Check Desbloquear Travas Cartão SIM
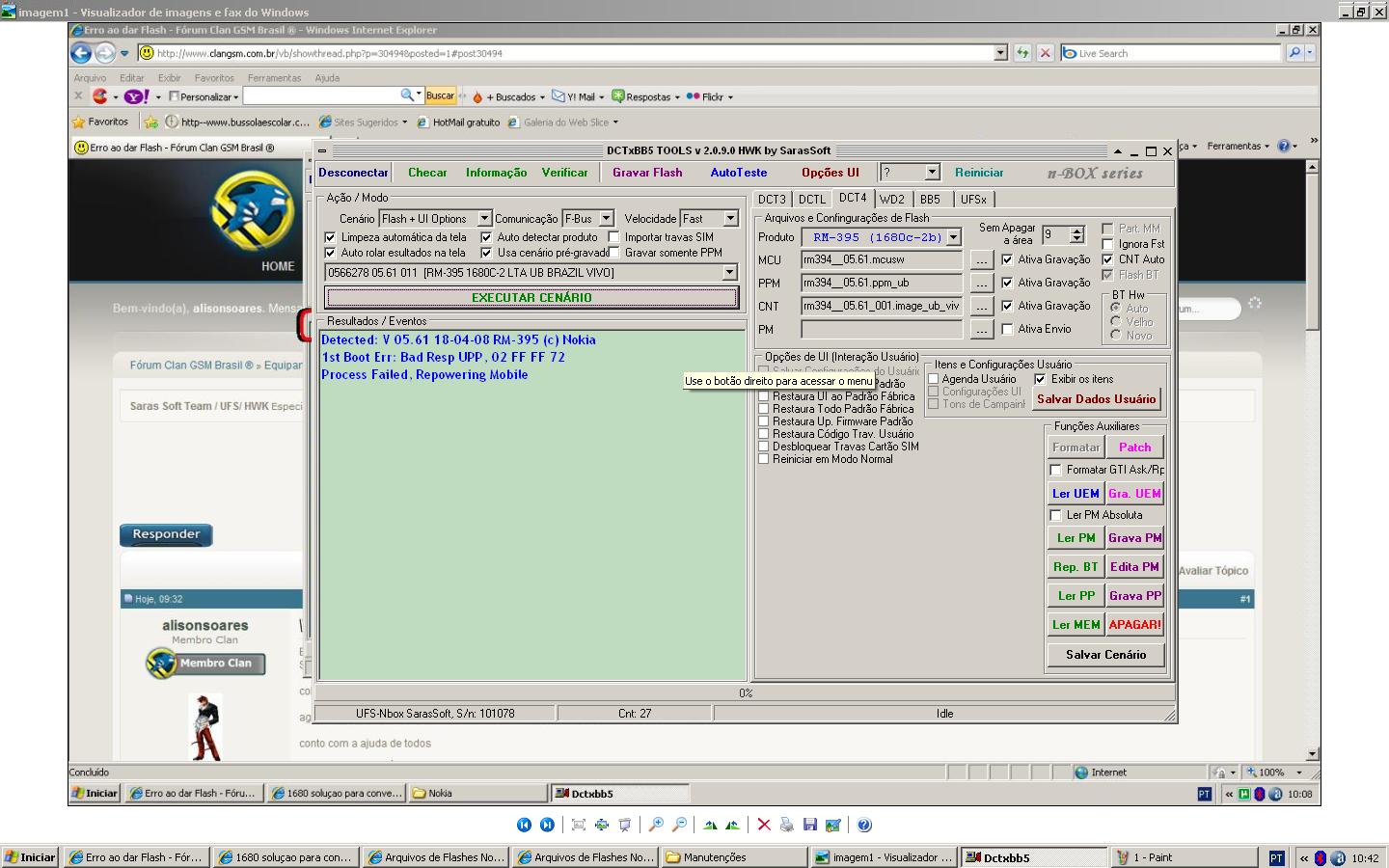 pyautogui.click(x=764, y=447)
